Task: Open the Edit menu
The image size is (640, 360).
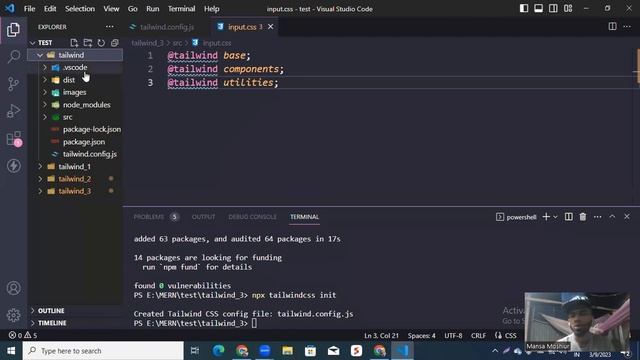Action: (x=50, y=9)
